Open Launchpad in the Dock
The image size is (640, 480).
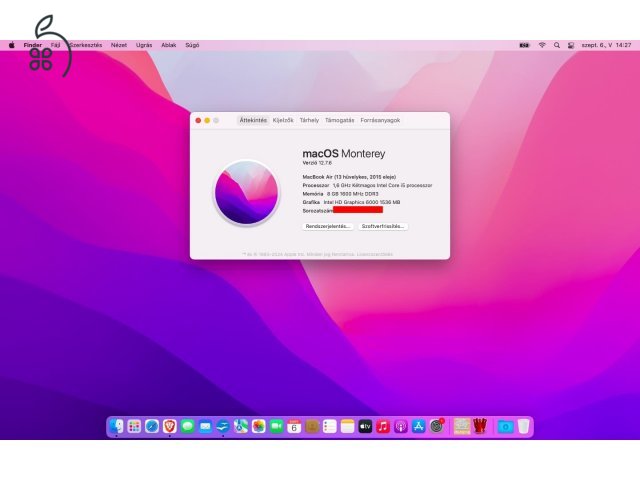[x=134, y=427]
